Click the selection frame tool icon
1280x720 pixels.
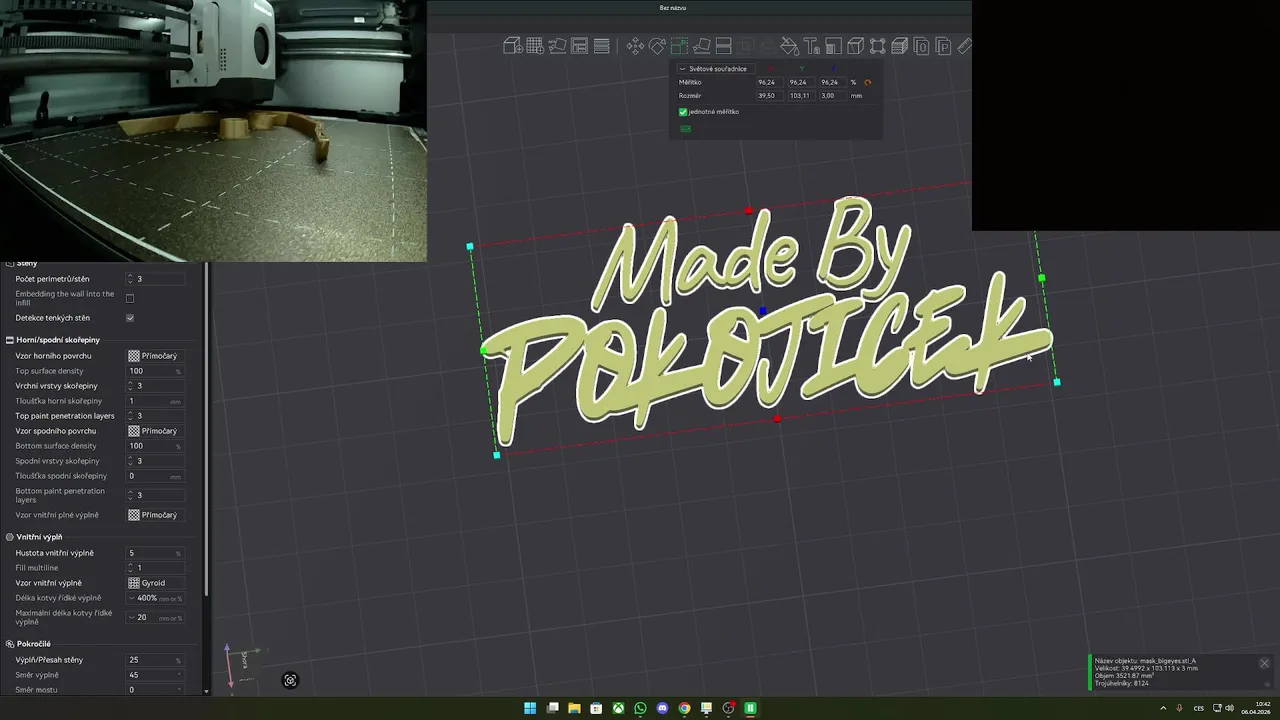coord(877,46)
